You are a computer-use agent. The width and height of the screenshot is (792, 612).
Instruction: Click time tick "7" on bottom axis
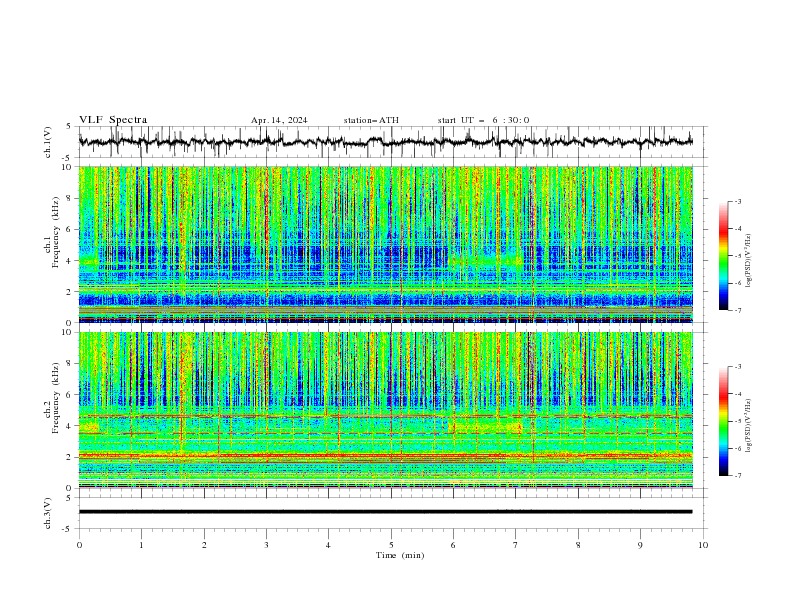[x=516, y=545]
